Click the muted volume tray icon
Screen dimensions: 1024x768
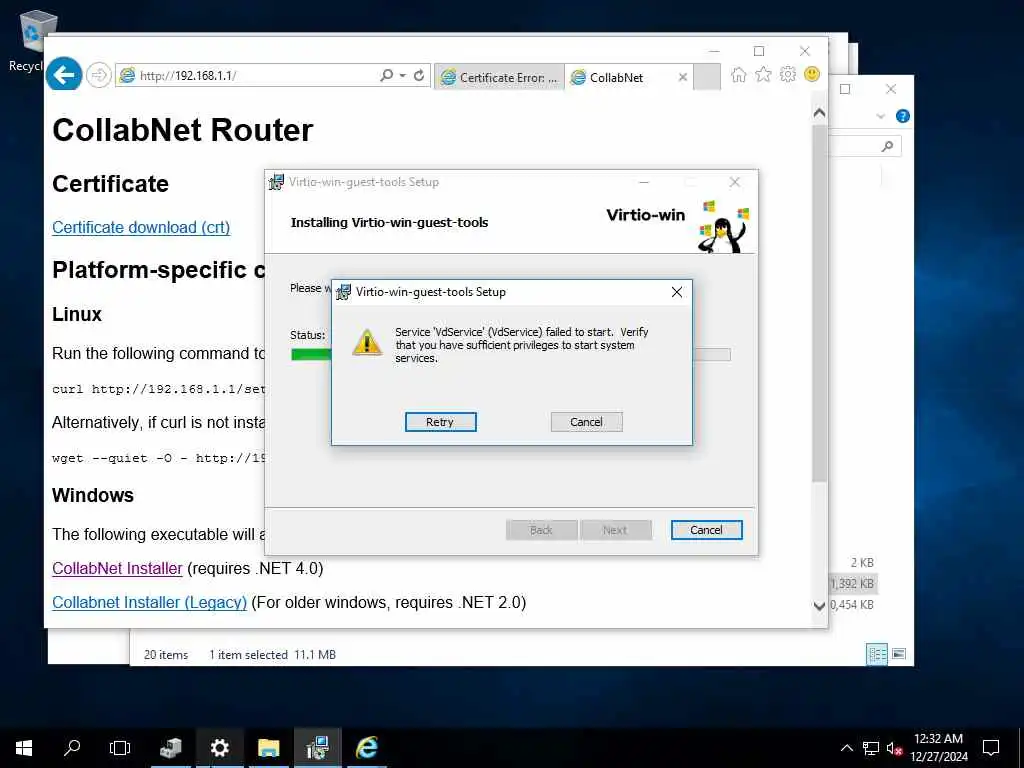pos(894,748)
